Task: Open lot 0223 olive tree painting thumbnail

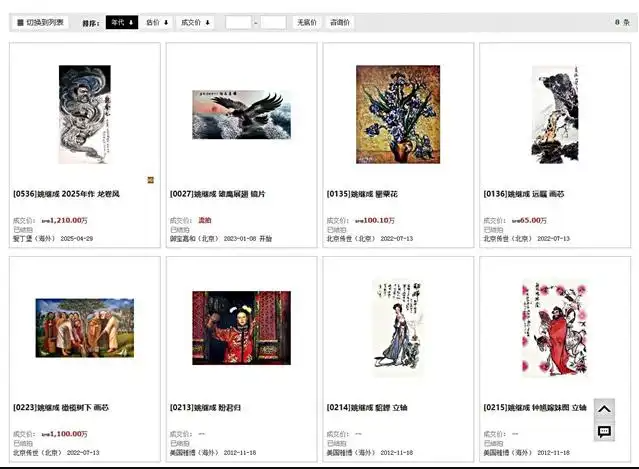Action: click(x=85, y=328)
